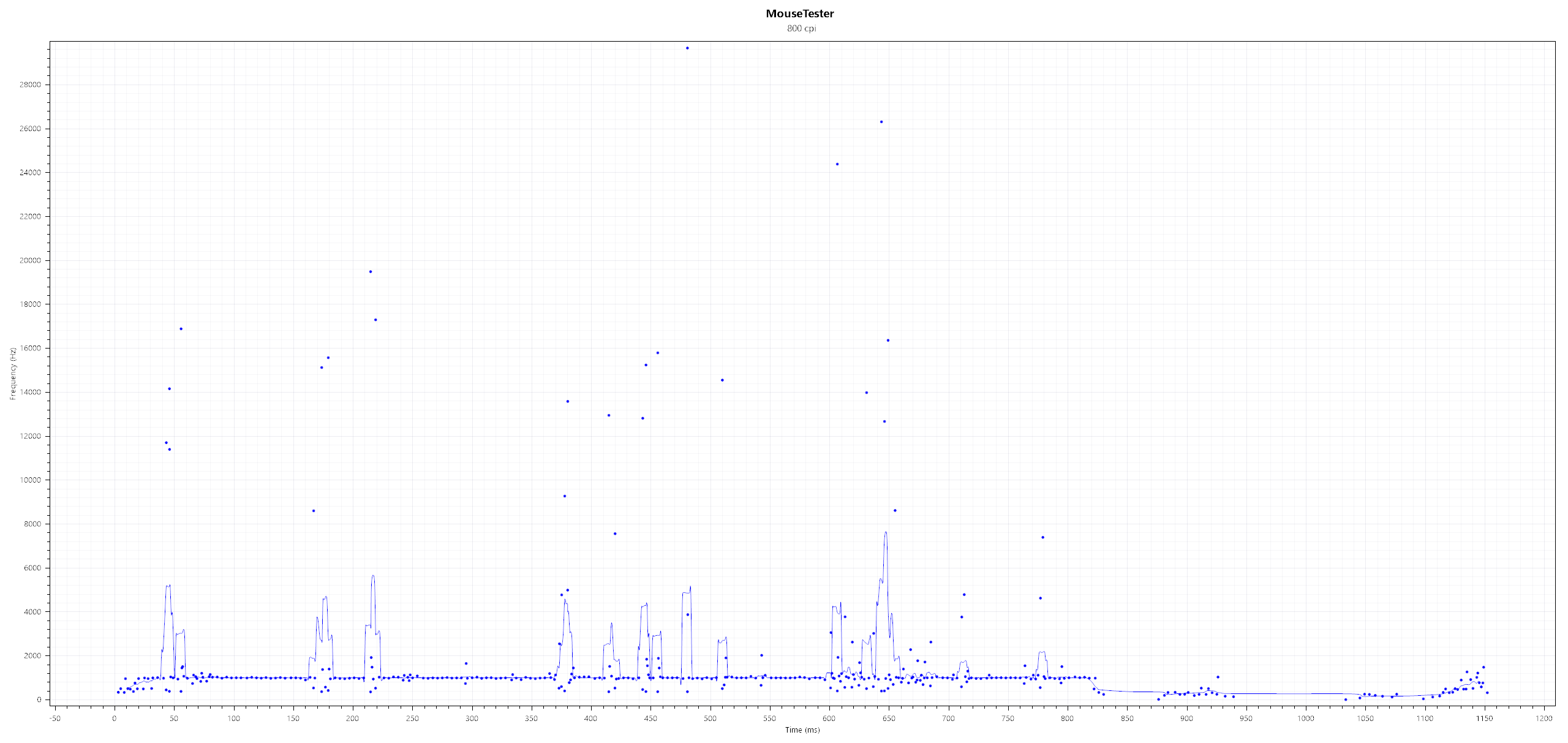This screenshot has height=743, width=1568.
Task: Select the topmost outlier point near 29700 Hz
Action: click(687, 48)
